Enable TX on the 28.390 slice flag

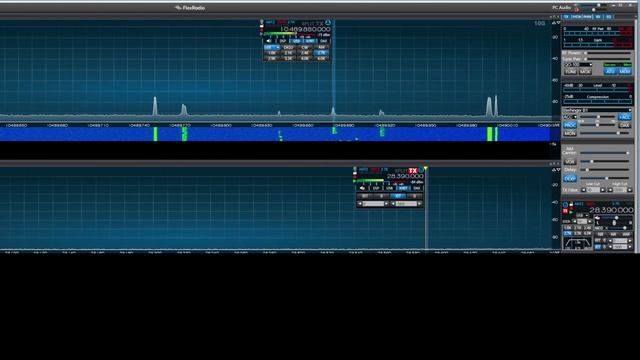(x=413, y=170)
